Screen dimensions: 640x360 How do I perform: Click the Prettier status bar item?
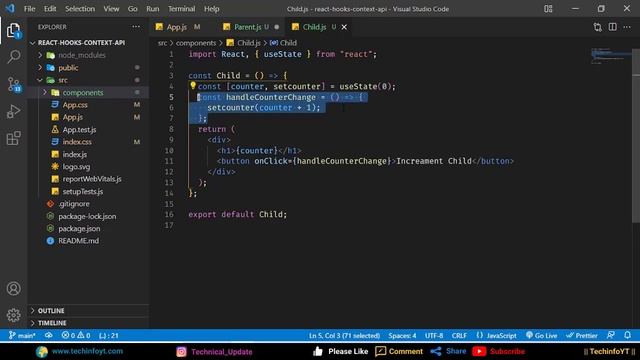coord(582,336)
